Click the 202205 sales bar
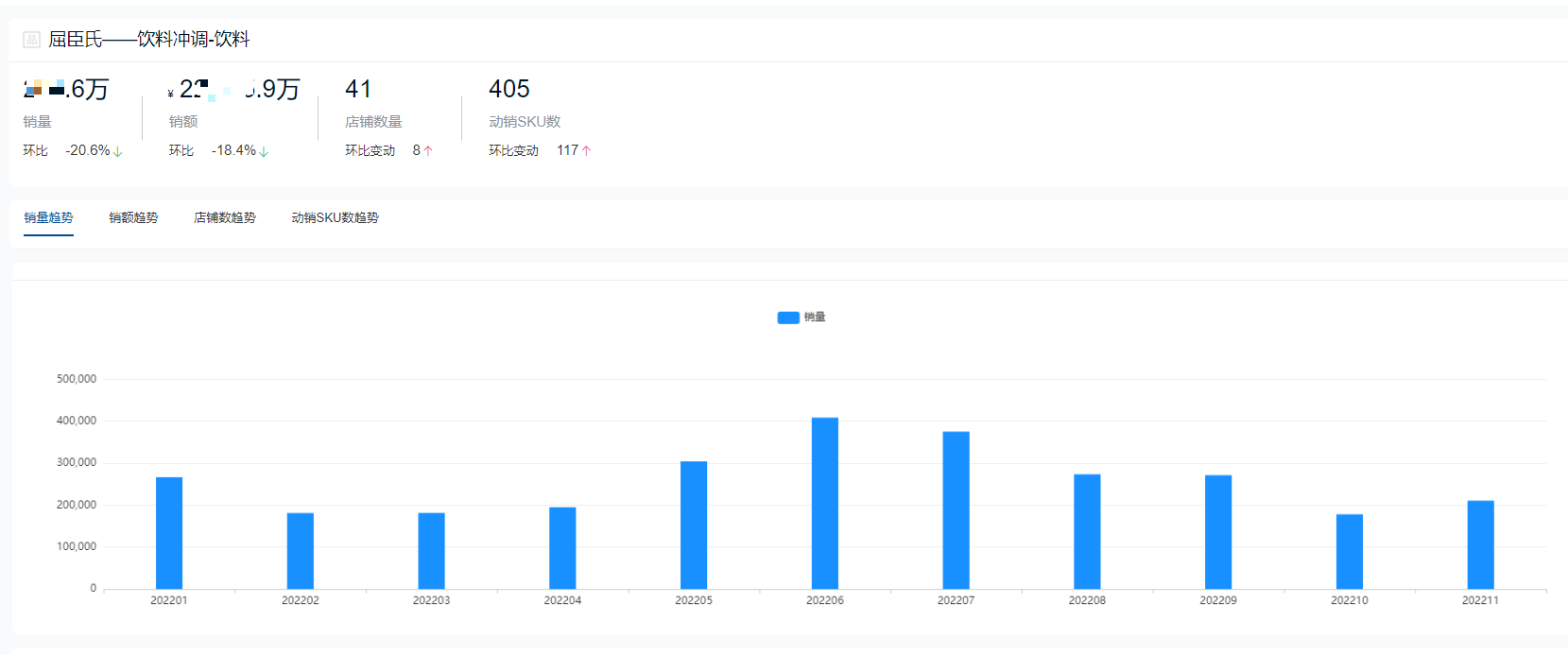The width and height of the screenshot is (1568, 655). [x=694, y=525]
